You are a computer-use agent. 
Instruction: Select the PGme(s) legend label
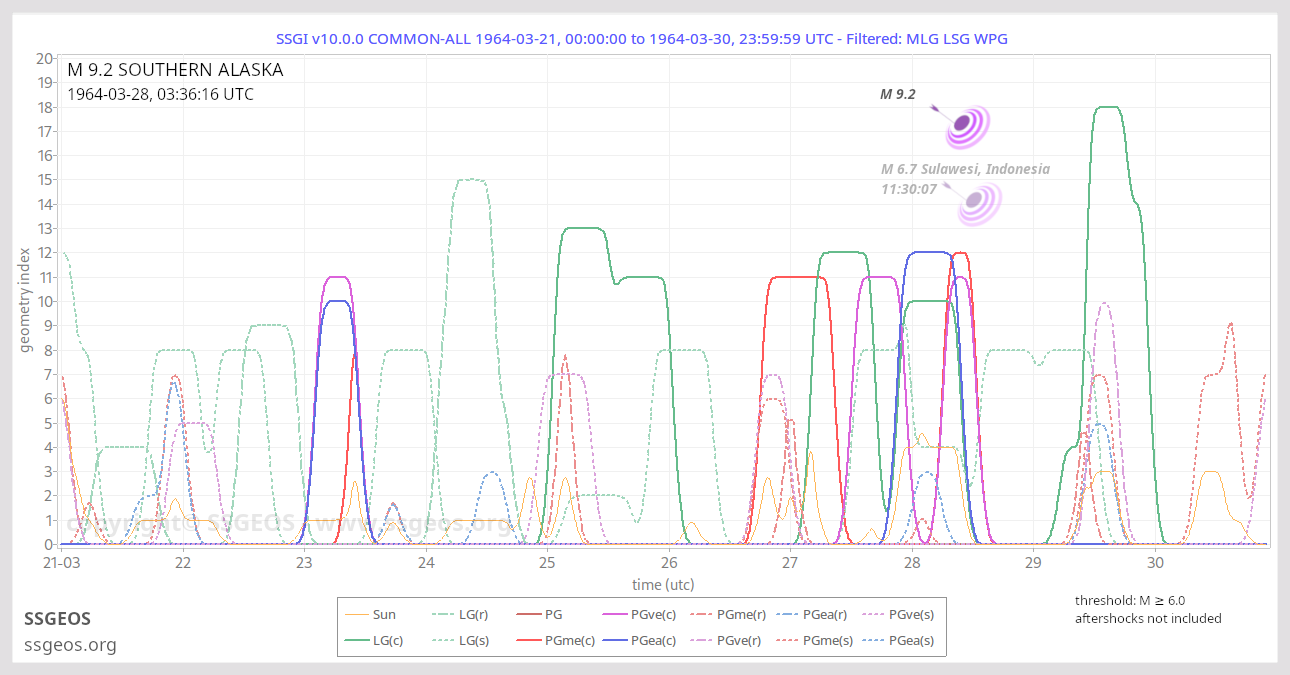point(828,640)
